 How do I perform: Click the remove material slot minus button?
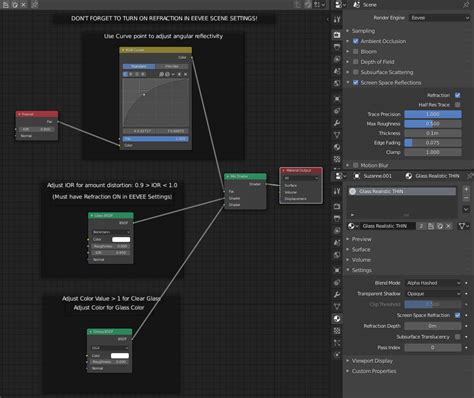(x=466, y=198)
